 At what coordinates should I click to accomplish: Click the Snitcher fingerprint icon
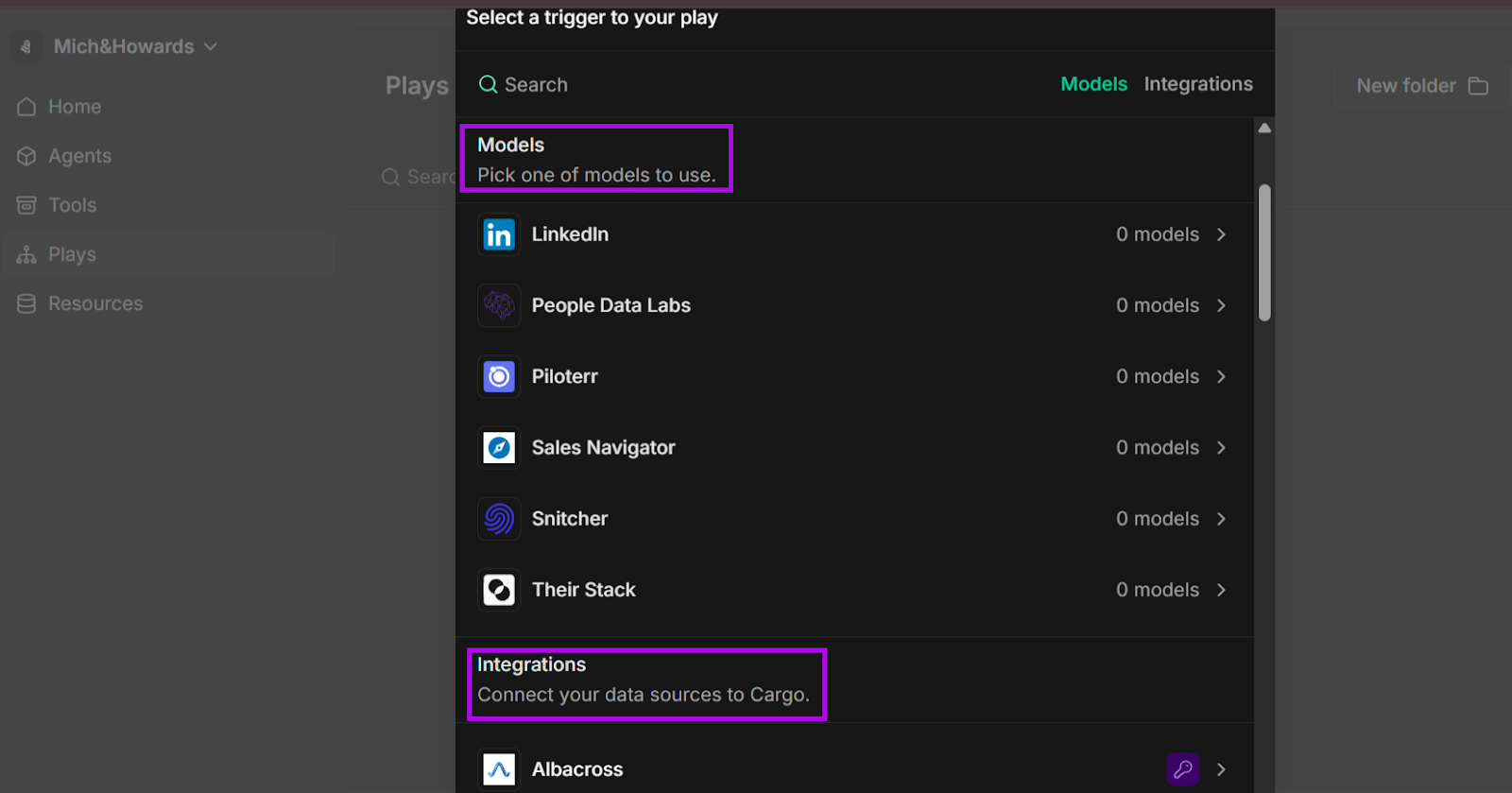coord(499,519)
